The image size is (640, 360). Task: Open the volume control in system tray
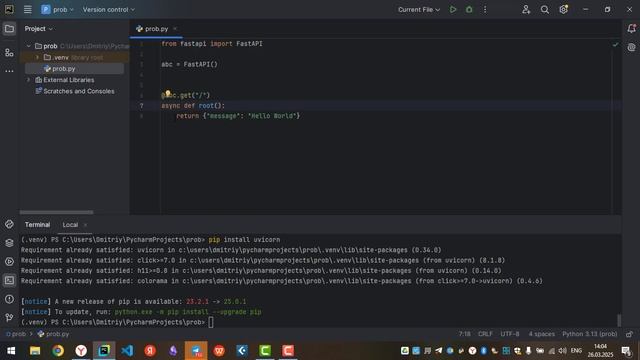click(x=562, y=351)
